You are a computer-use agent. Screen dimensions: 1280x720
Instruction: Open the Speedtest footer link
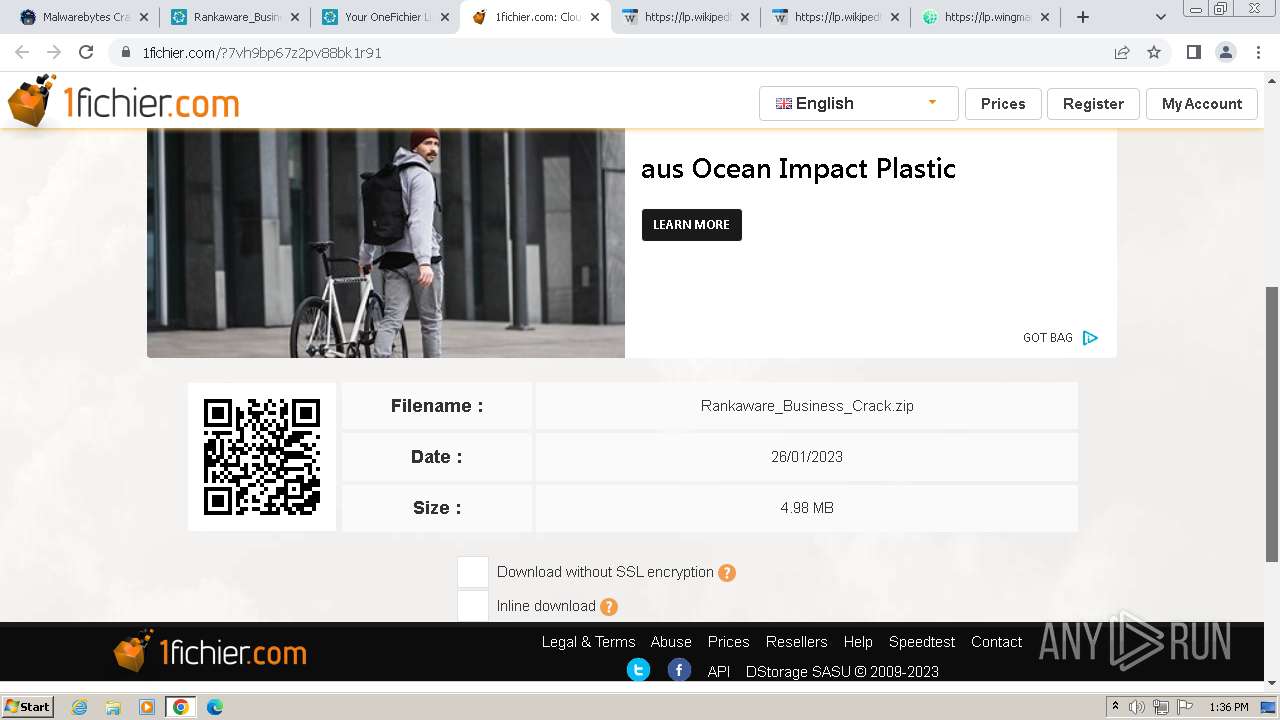tap(922, 642)
